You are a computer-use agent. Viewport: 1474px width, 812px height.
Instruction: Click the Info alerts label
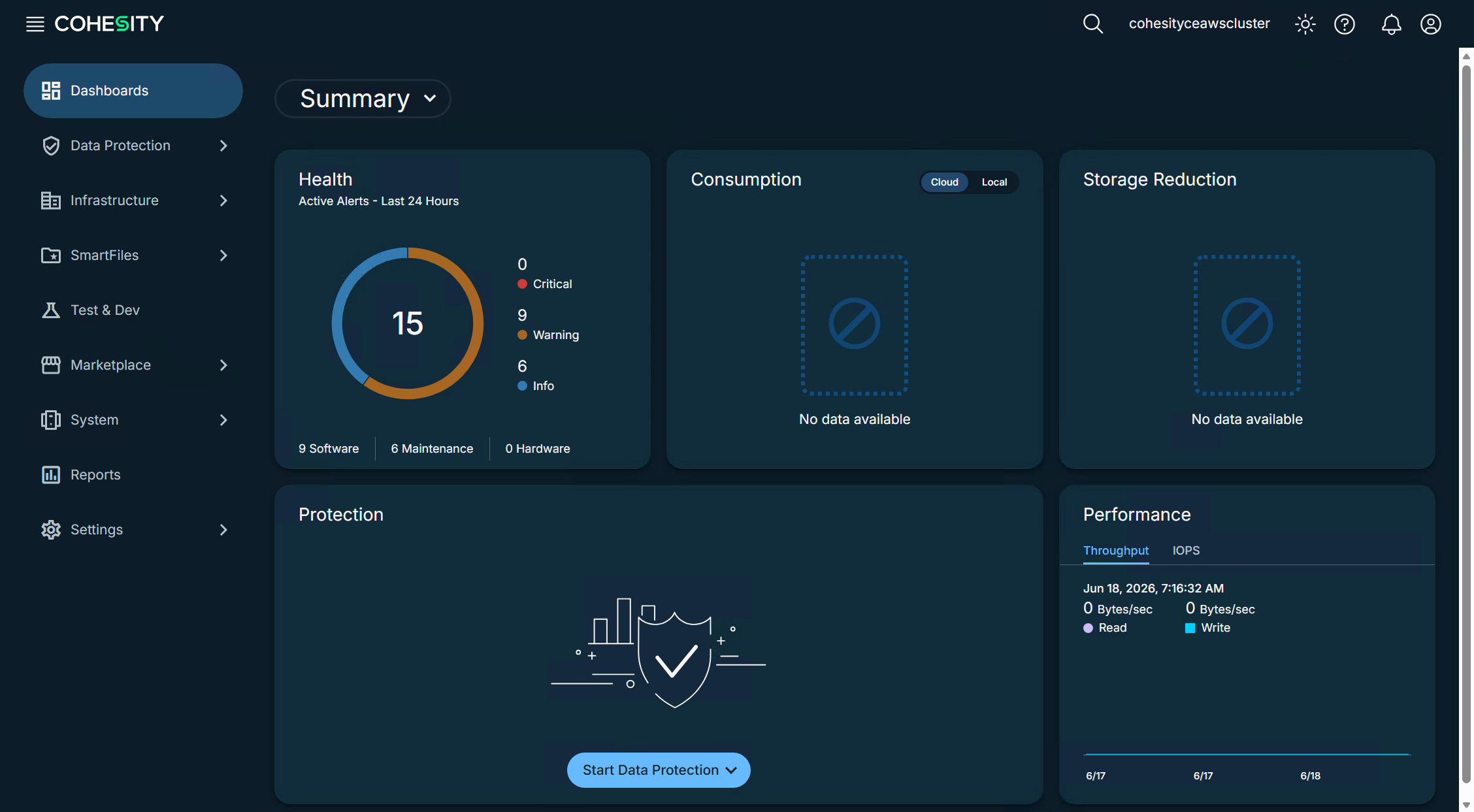[544, 386]
